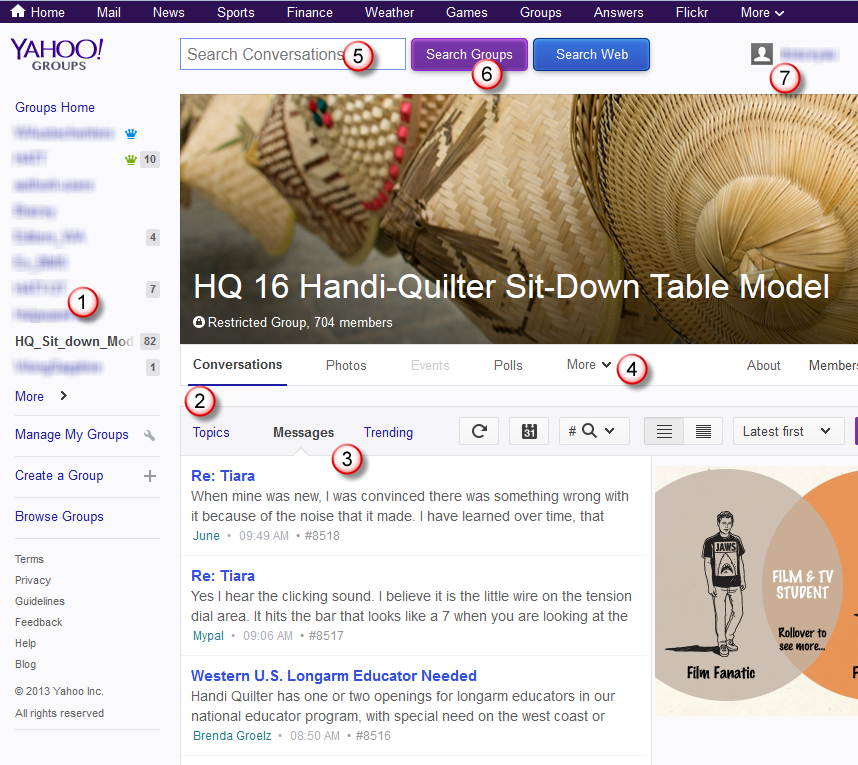
Task: Click author Brenda Groelz's name
Action: (232, 736)
